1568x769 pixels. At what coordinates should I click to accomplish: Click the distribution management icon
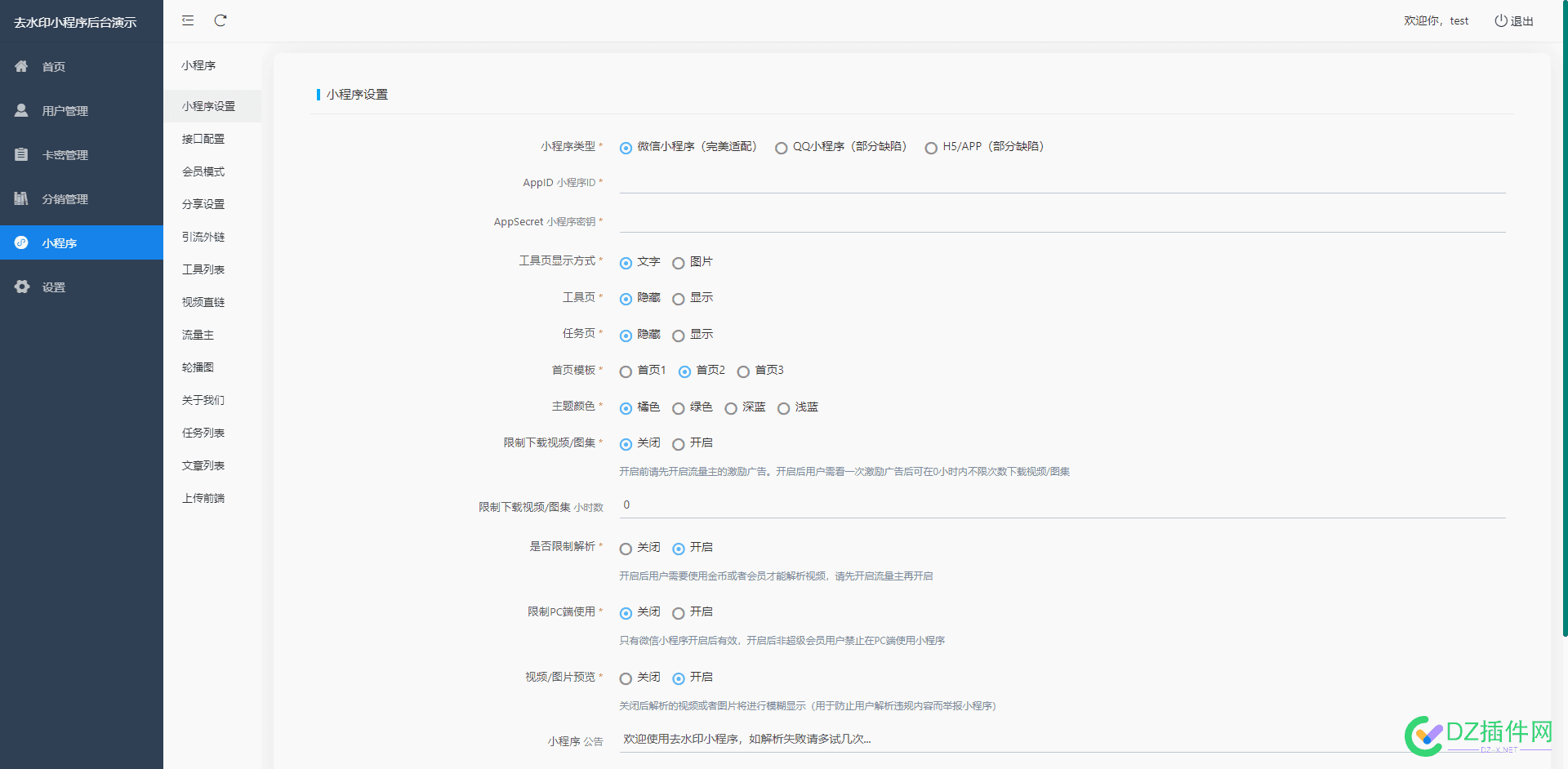click(21, 198)
